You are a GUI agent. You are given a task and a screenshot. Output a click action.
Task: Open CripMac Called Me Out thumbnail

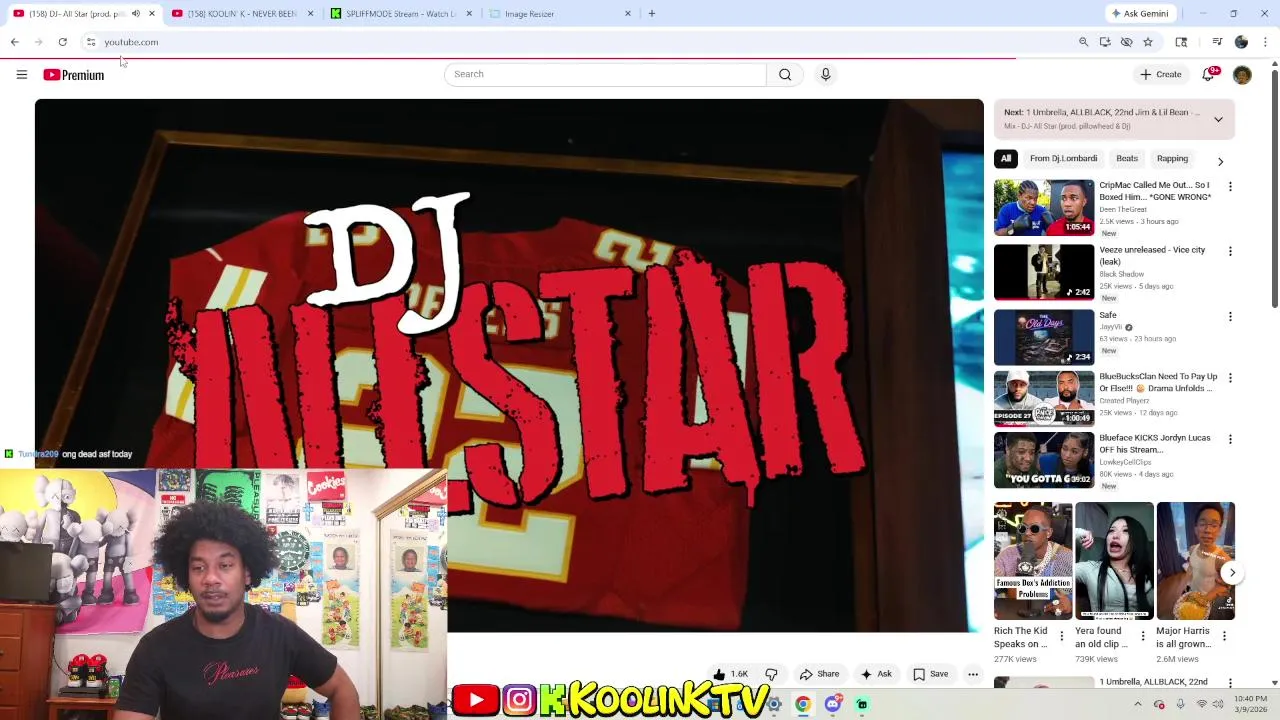[x=1044, y=207]
